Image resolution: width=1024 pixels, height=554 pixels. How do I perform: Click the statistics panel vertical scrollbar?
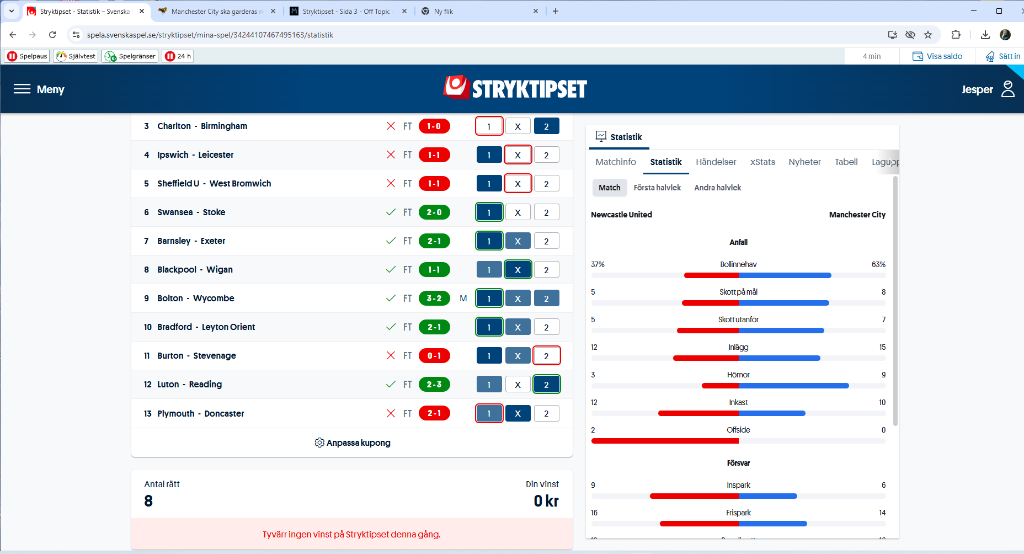click(x=895, y=300)
